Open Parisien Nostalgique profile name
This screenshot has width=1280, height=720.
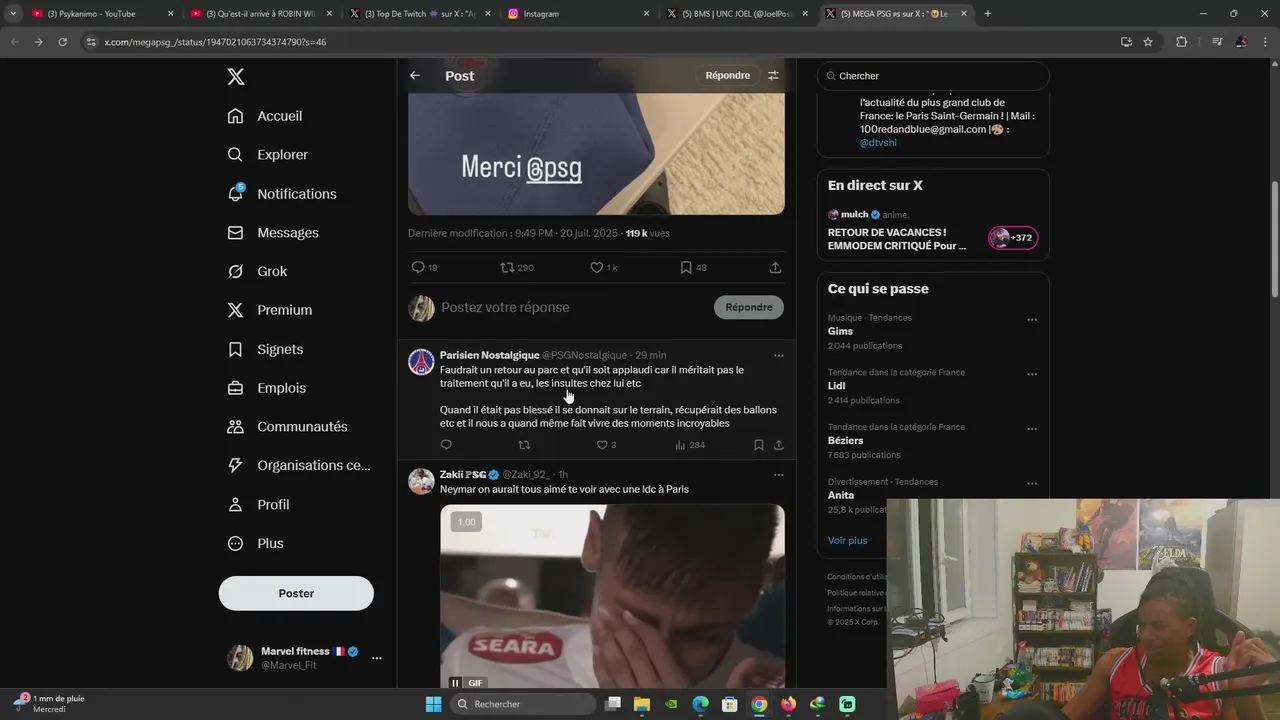pyautogui.click(x=489, y=355)
